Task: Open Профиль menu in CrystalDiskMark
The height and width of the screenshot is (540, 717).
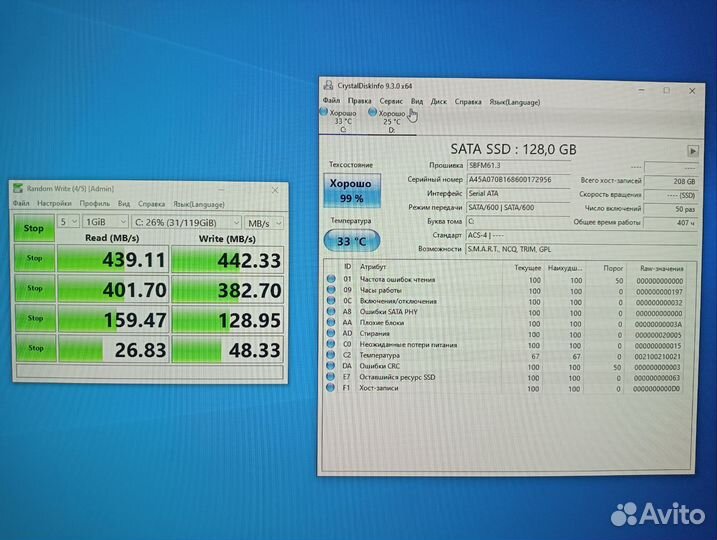Action: point(95,203)
